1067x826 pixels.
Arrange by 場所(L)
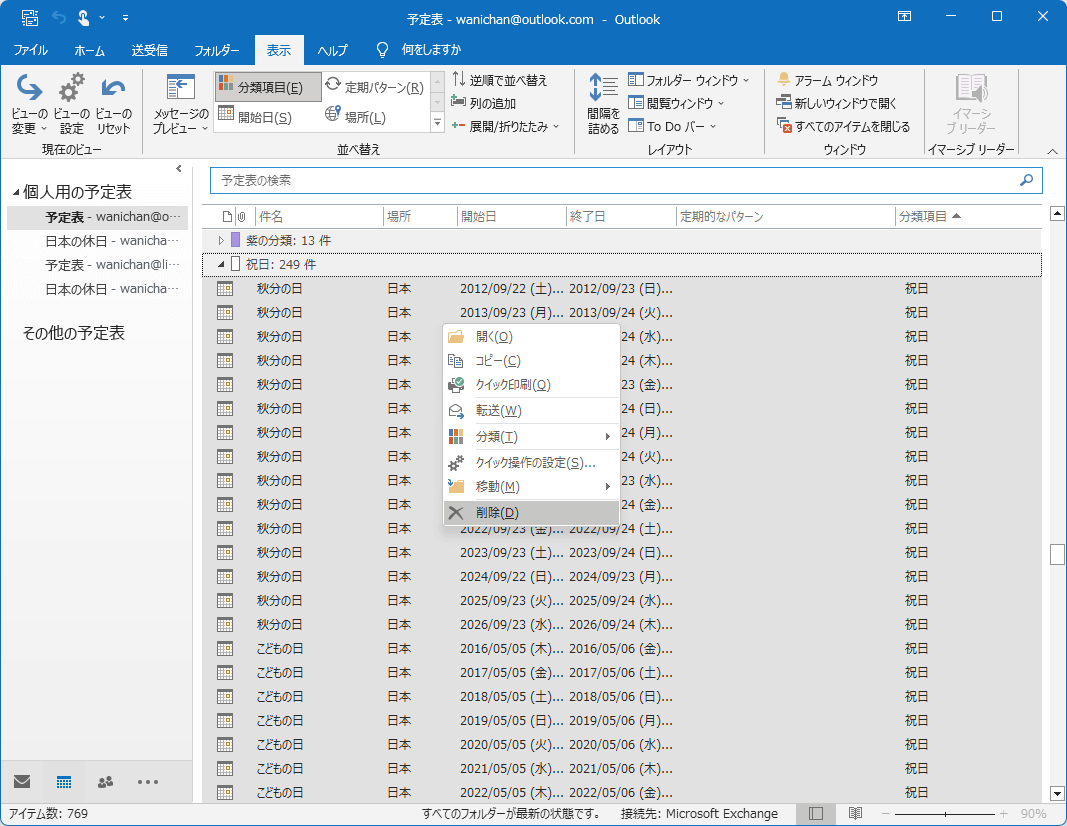point(375,117)
